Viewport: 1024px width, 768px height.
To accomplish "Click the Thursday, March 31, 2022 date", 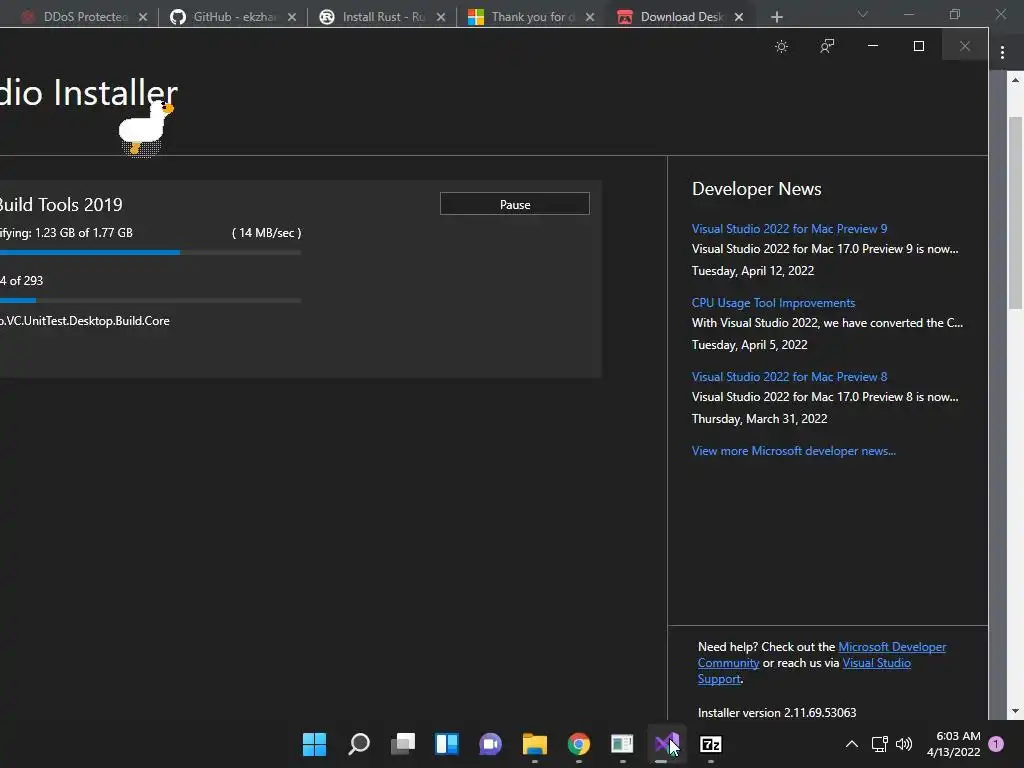I will (759, 419).
